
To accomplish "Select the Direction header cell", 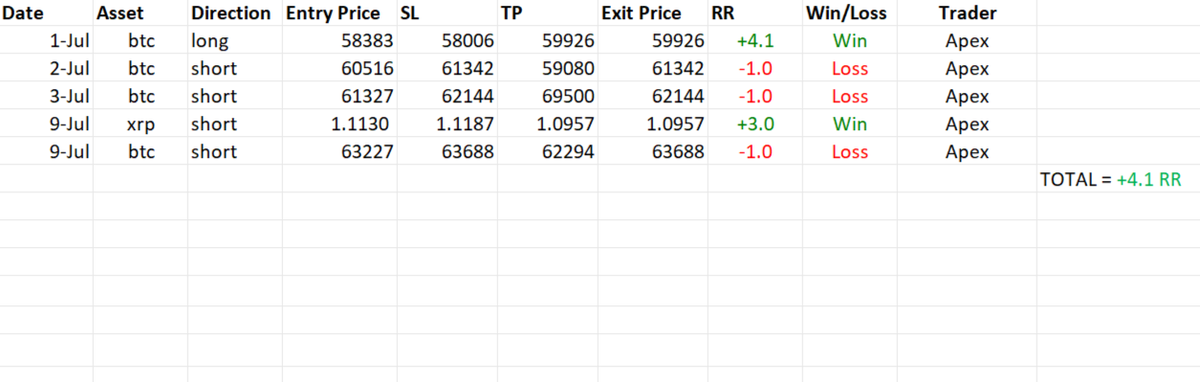I will [235, 14].
